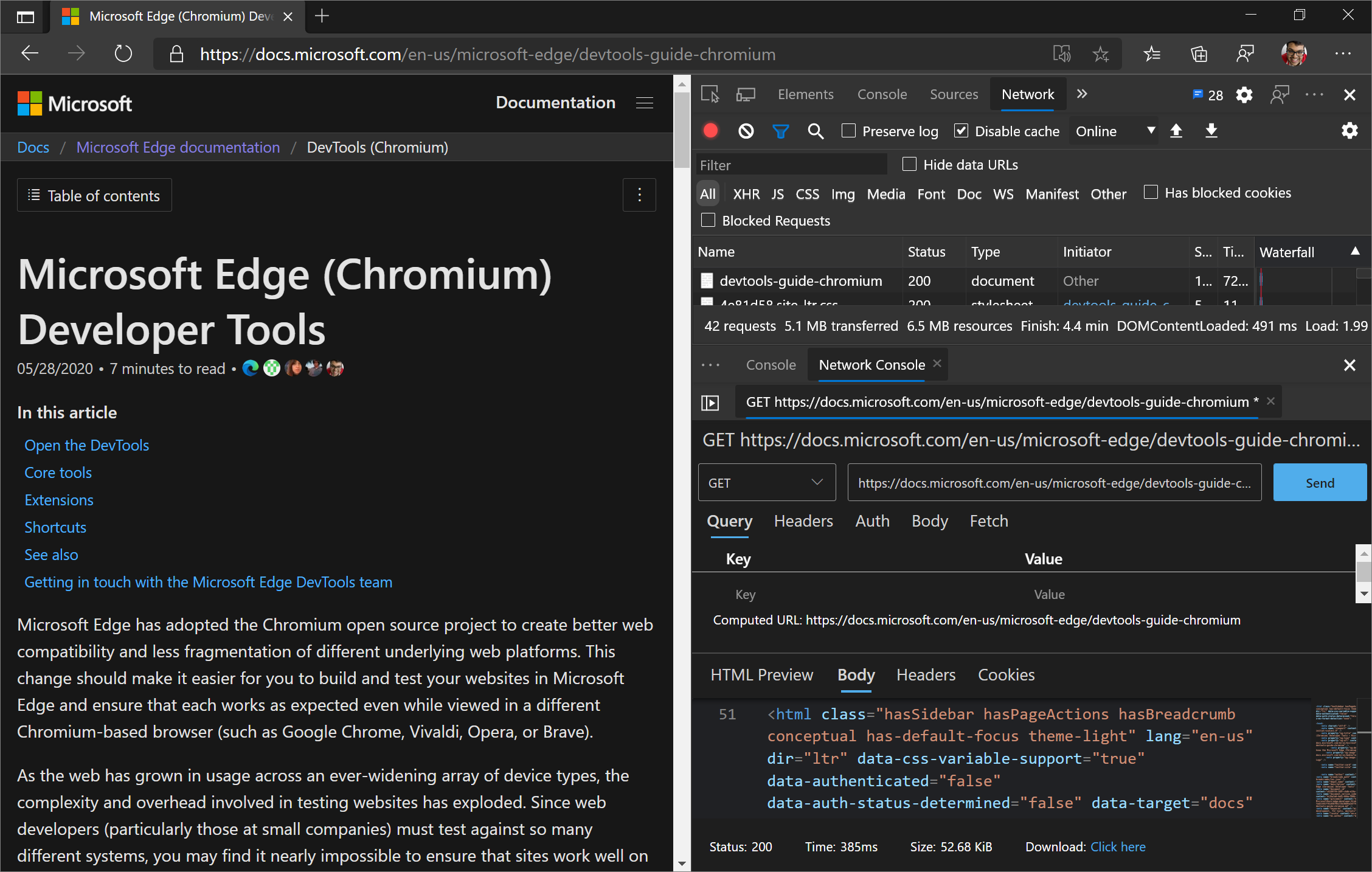Screen dimensions: 1372x872
Task: Click the Import HAR file icon
Action: coord(1178,131)
